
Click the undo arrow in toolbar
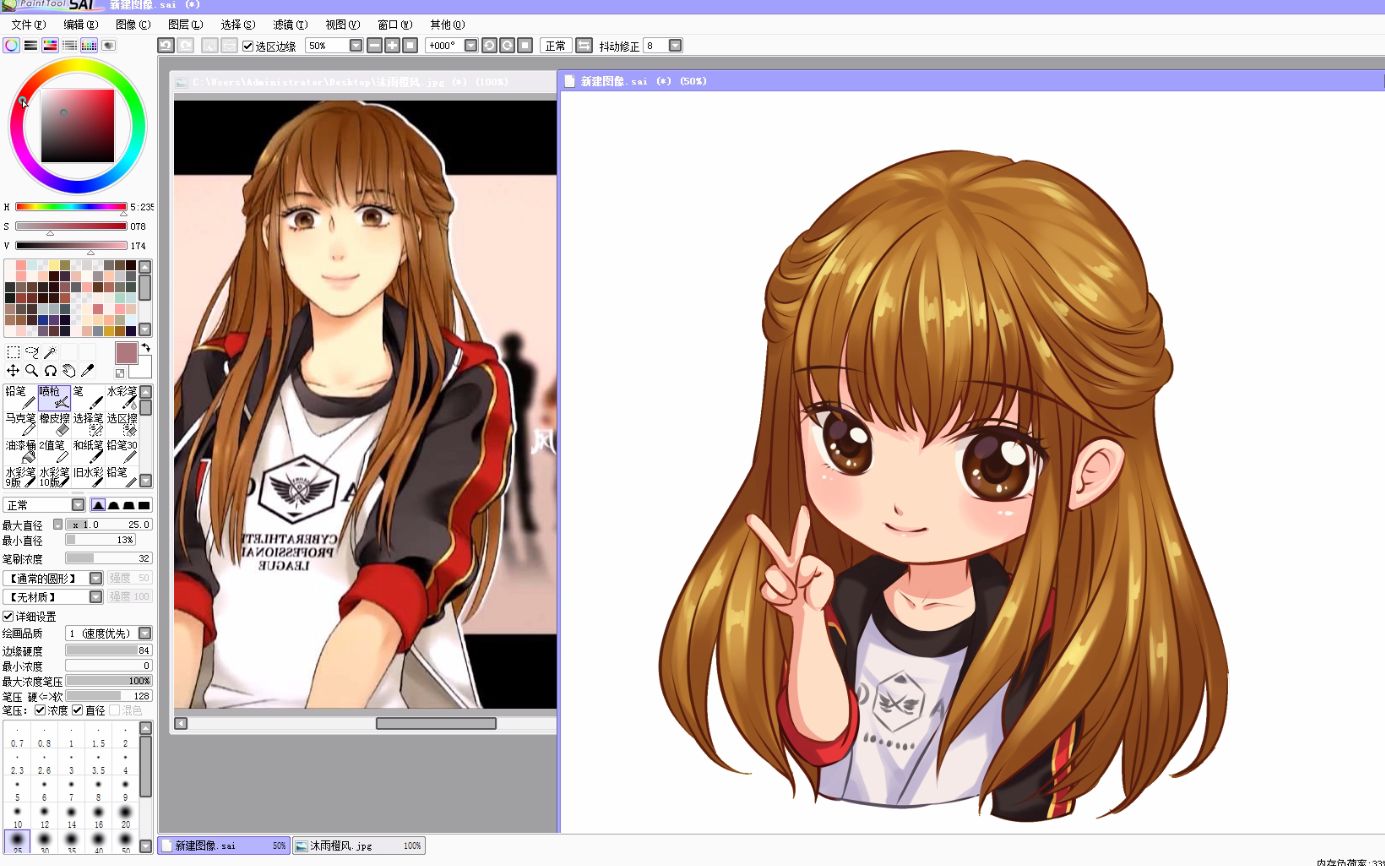pos(166,45)
